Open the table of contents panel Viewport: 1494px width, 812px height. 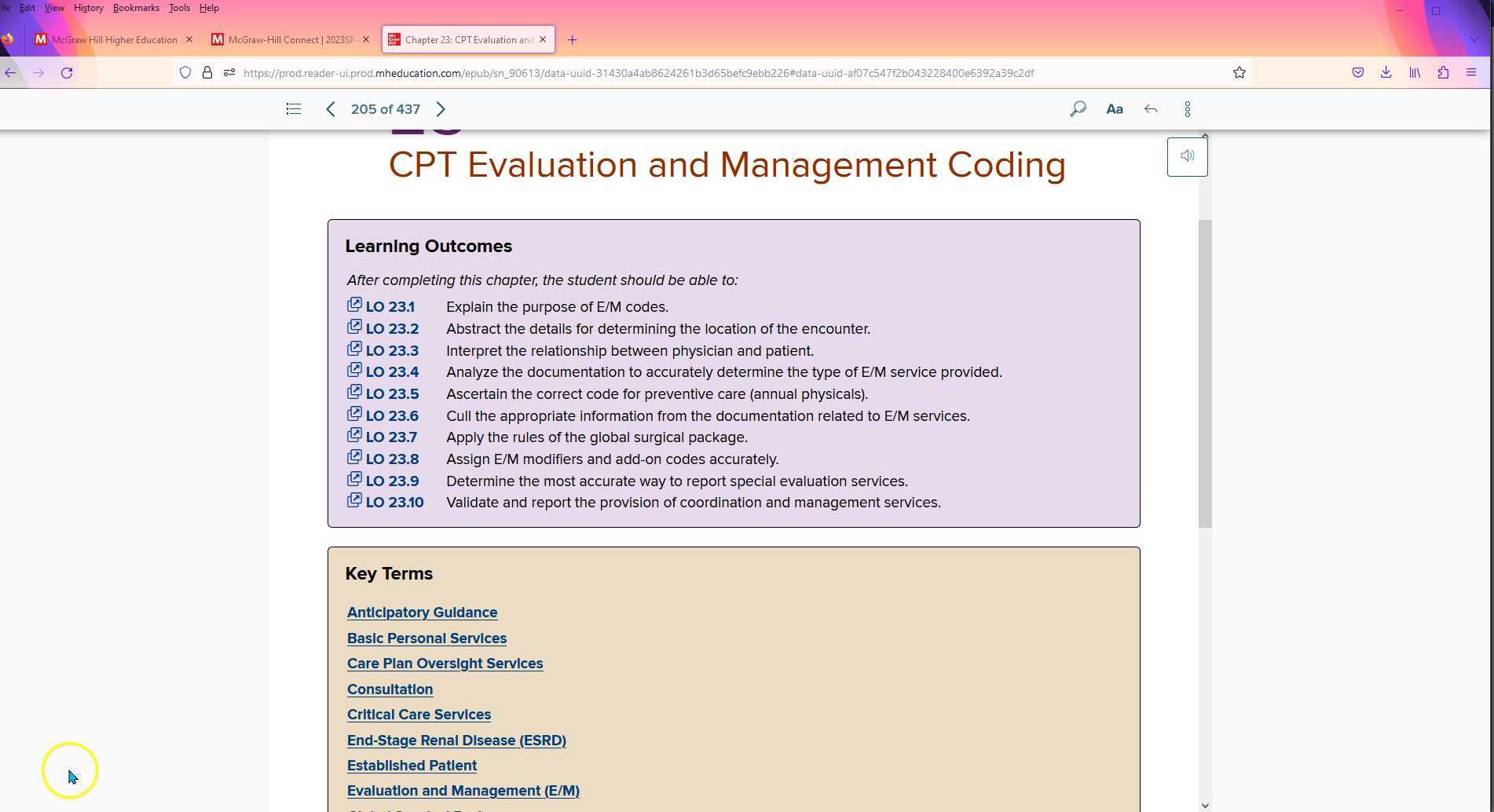click(x=293, y=108)
